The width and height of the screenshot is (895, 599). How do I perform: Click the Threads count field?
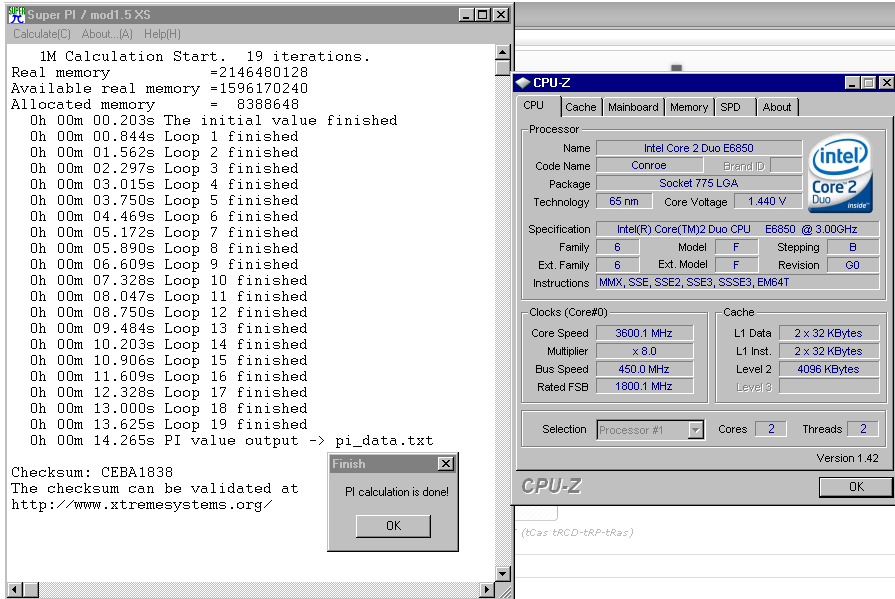coord(863,429)
